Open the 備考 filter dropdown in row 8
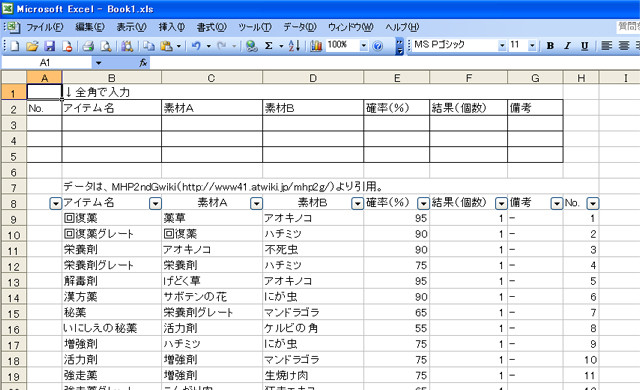640x390 pixels. [557, 203]
